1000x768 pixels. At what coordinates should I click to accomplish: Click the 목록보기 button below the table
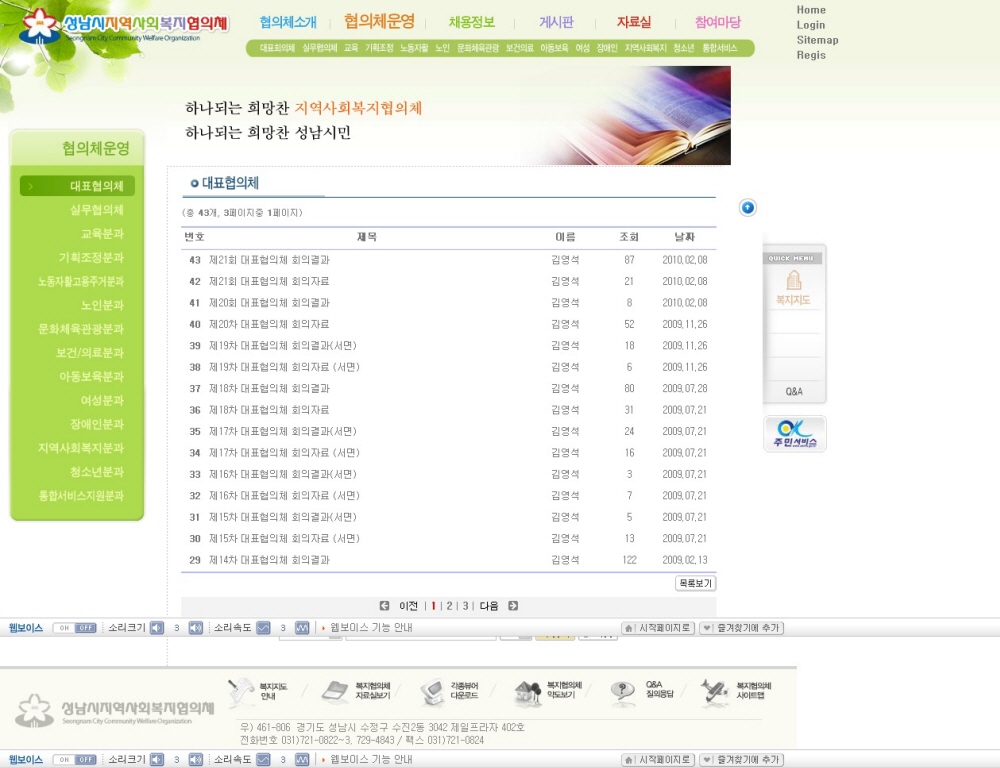tap(695, 583)
